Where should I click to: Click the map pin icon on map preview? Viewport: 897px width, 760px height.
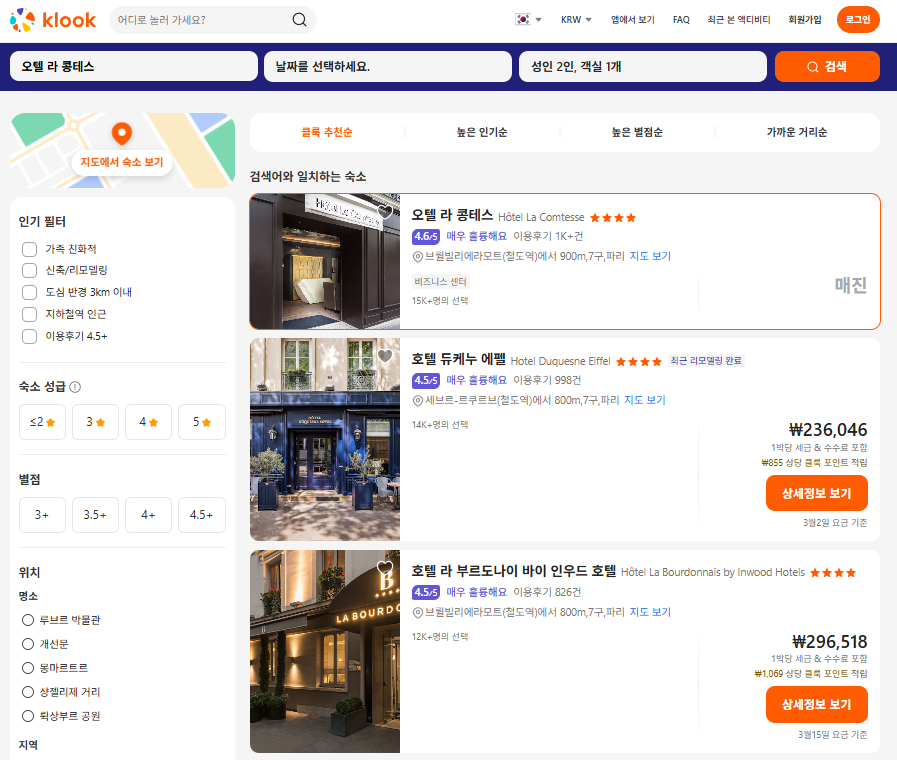121,133
